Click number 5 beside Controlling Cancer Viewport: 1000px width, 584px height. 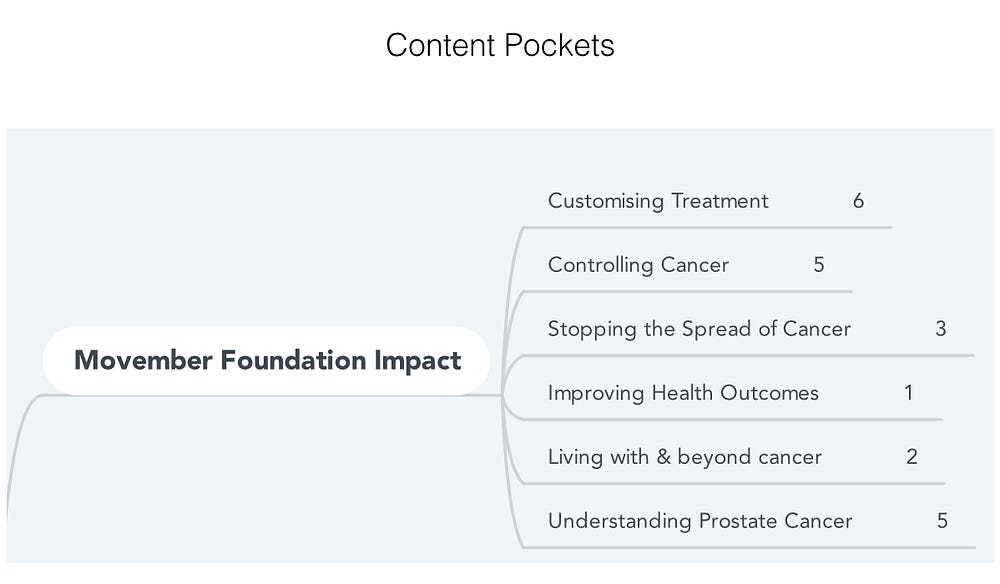[x=819, y=265]
